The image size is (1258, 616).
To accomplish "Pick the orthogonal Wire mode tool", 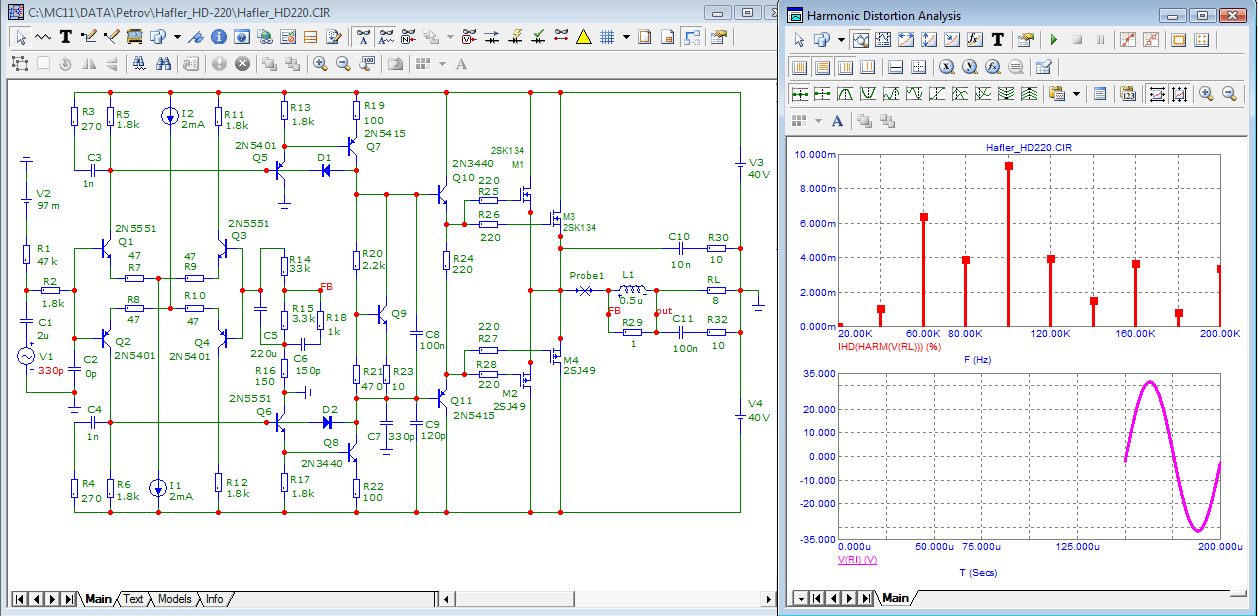I will [89, 37].
